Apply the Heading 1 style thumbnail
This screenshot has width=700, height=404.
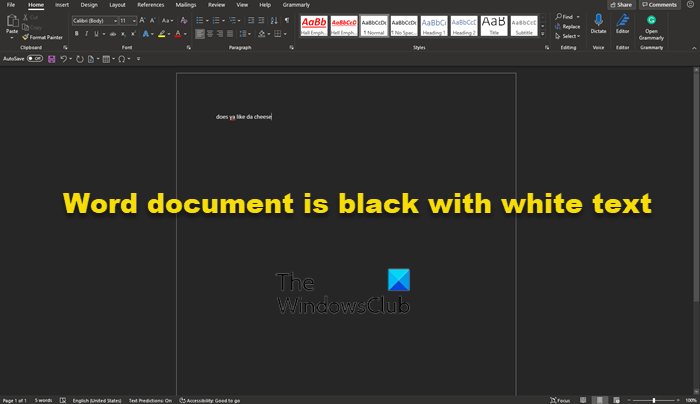point(434,23)
